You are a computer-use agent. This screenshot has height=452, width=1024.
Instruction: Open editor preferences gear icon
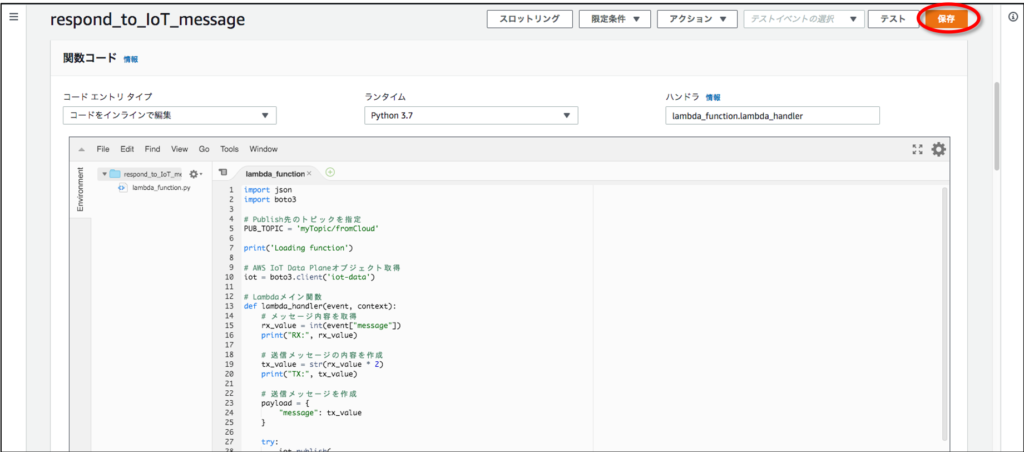[x=938, y=149]
